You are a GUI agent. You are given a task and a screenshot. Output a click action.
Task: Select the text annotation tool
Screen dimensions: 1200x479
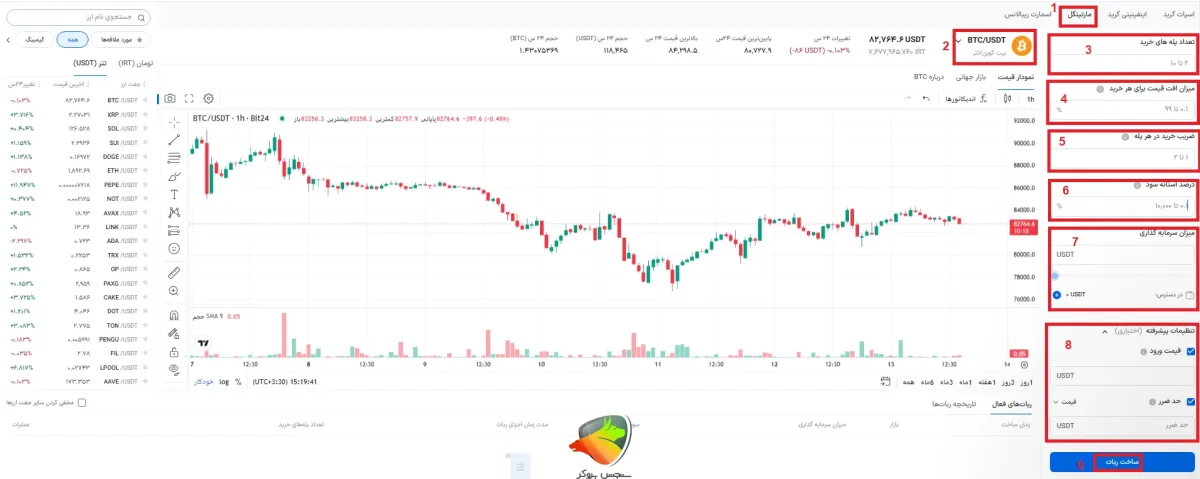174,194
